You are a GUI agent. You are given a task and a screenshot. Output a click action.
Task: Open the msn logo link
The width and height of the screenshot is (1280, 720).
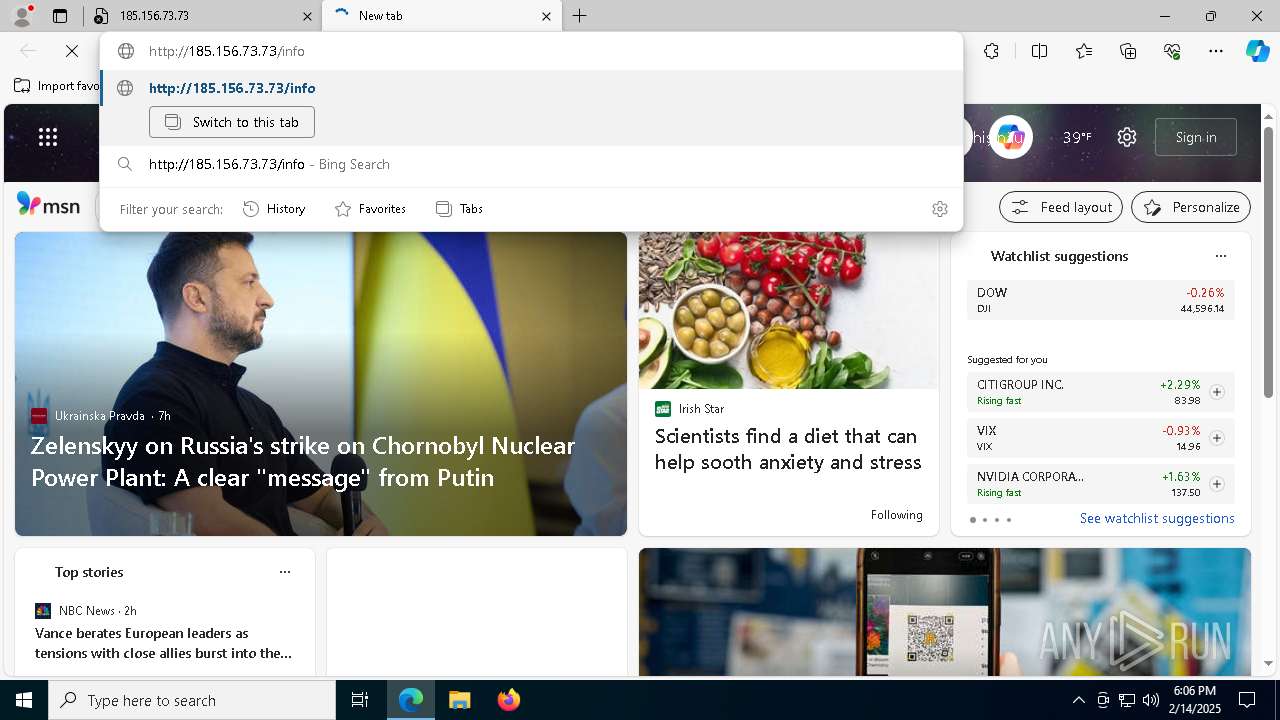click(x=48, y=205)
